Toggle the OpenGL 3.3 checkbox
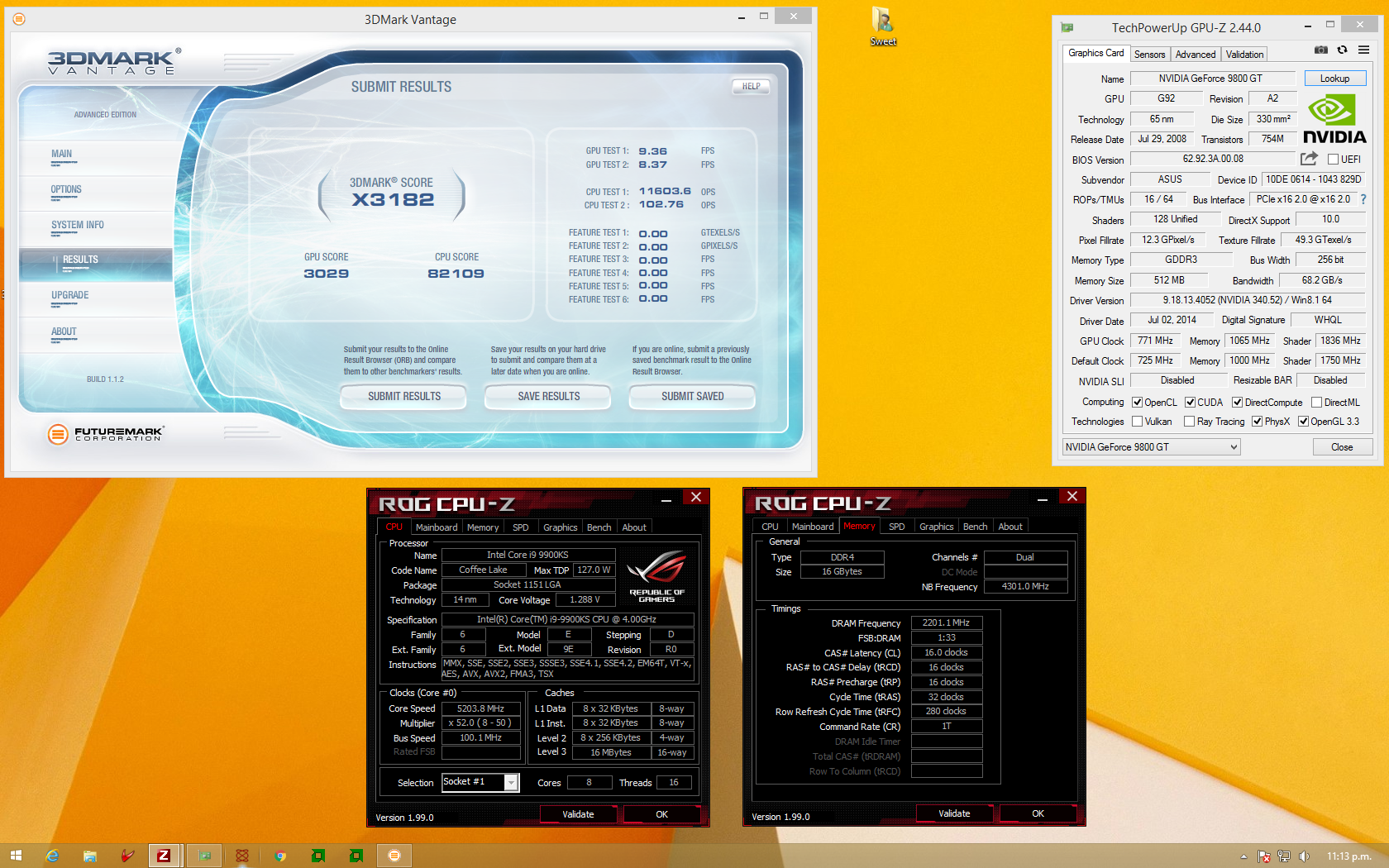The height and width of the screenshot is (868, 1389). [x=1304, y=422]
